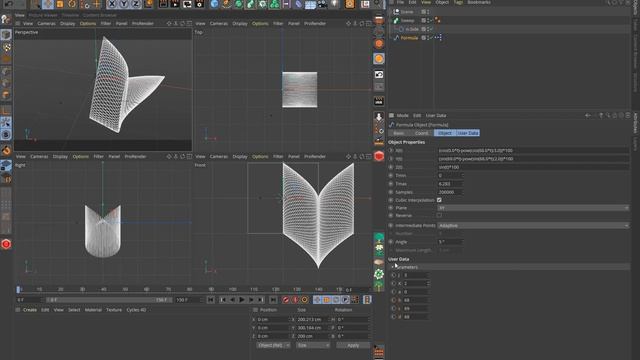The height and width of the screenshot is (360, 640).
Task: Open the Bookmarks menu in Object Manager
Action: [x=479, y=2]
